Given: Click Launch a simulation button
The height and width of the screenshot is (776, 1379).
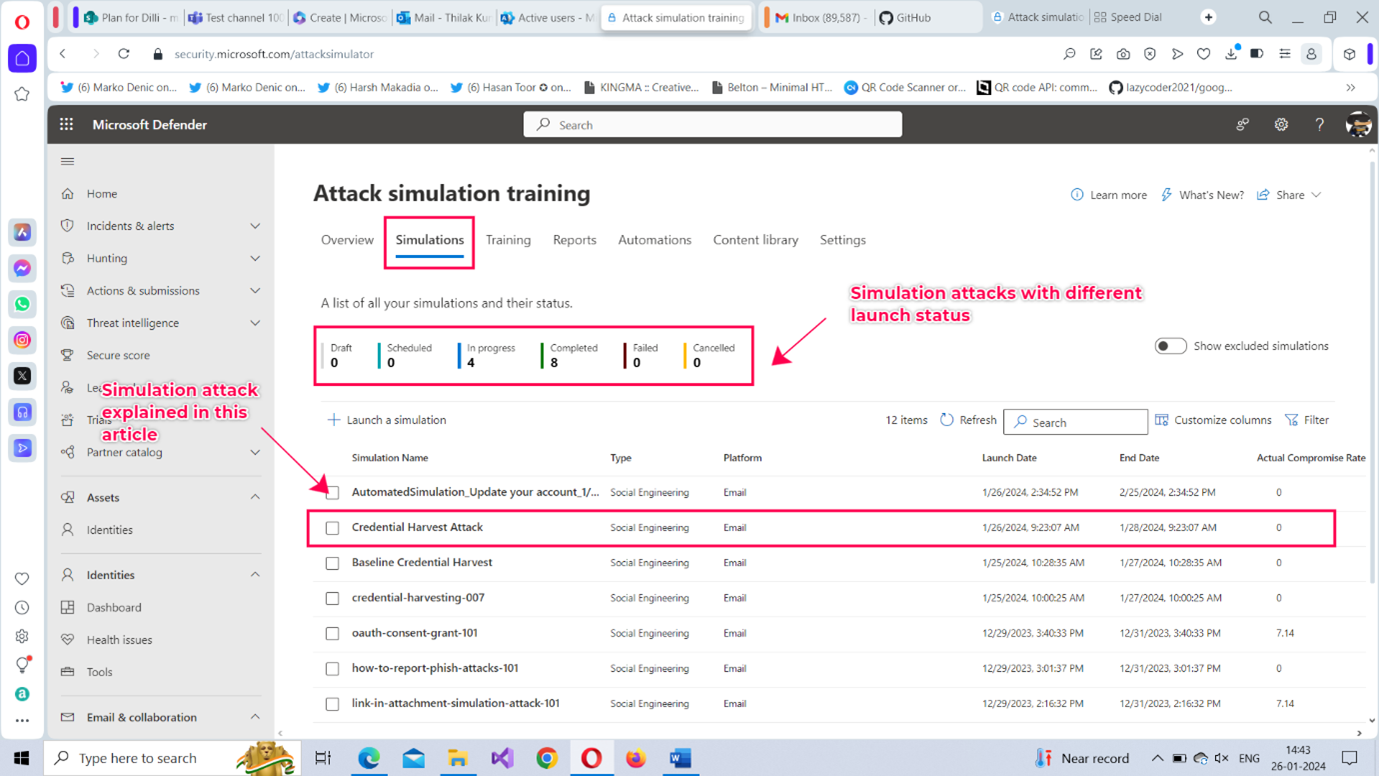Looking at the screenshot, I should pyautogui.click(x=387, y=420).
